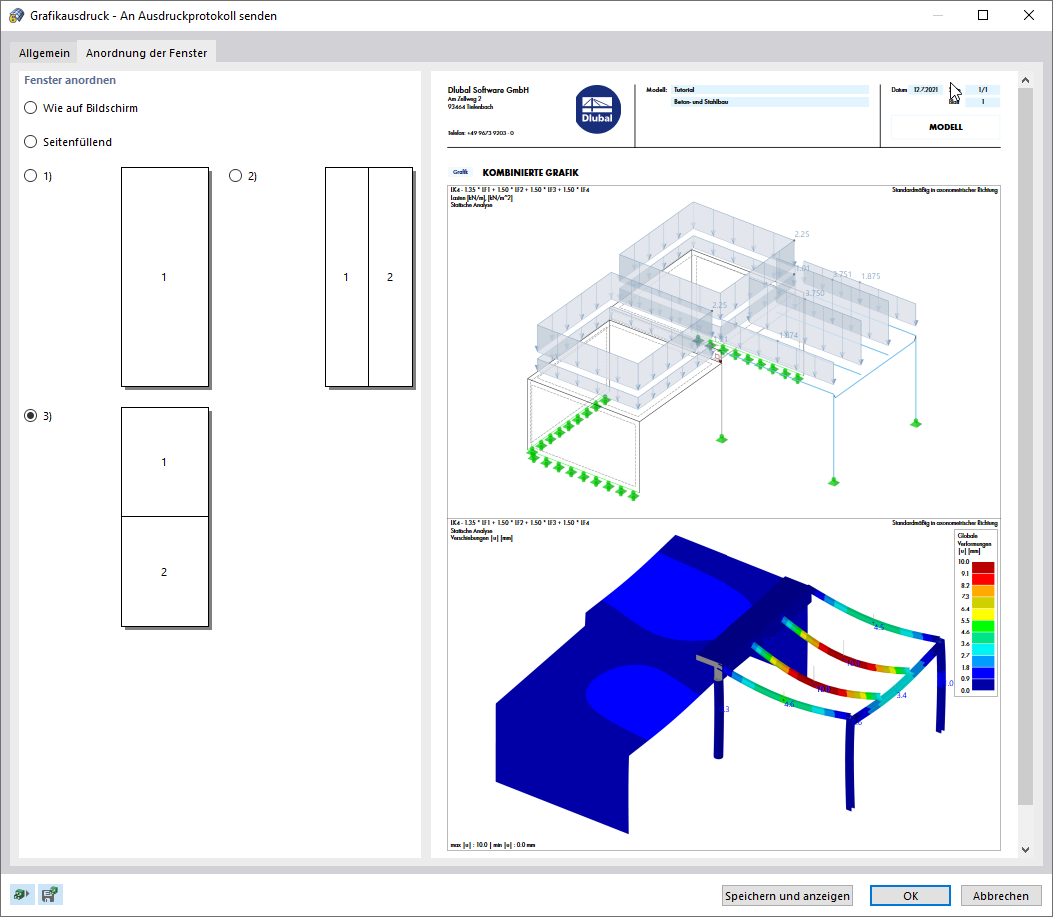Screen dimensions: 1053x917
Task: Click the 'KOMBINIERTE GRAFIK' heading in the preview
Action: [x=531, y=173]
